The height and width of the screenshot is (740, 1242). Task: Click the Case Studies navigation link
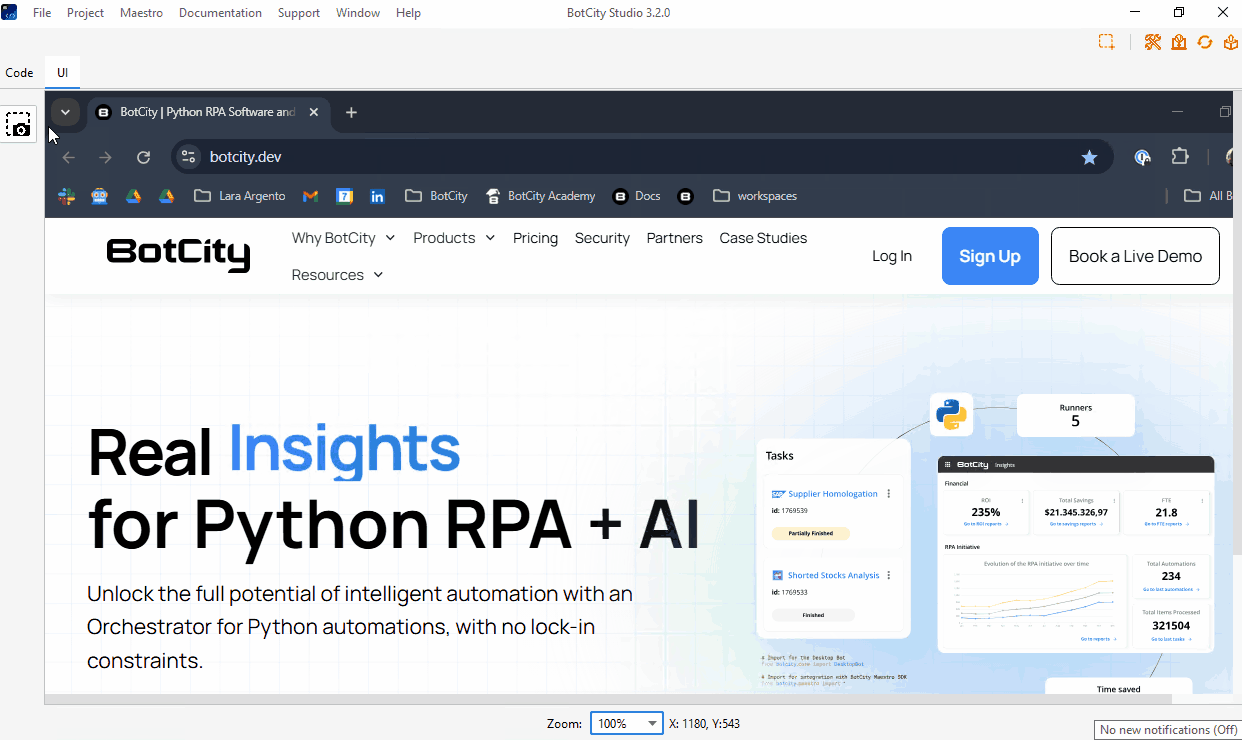pos(763,238)
